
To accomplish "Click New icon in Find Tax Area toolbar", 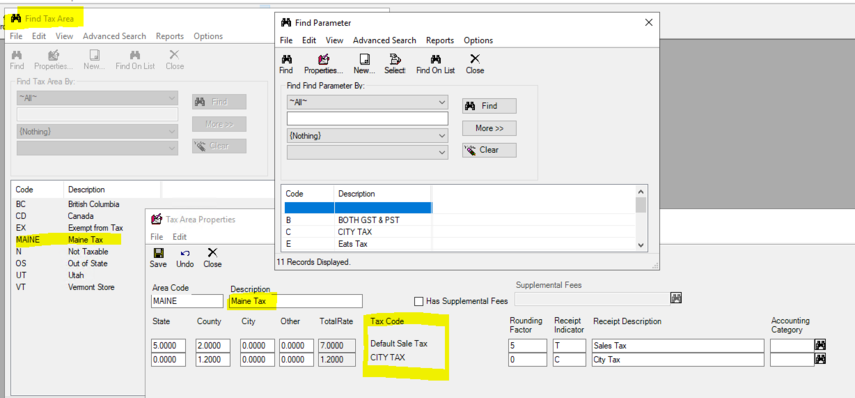I will pyautogui.click(x=94, y=60).
